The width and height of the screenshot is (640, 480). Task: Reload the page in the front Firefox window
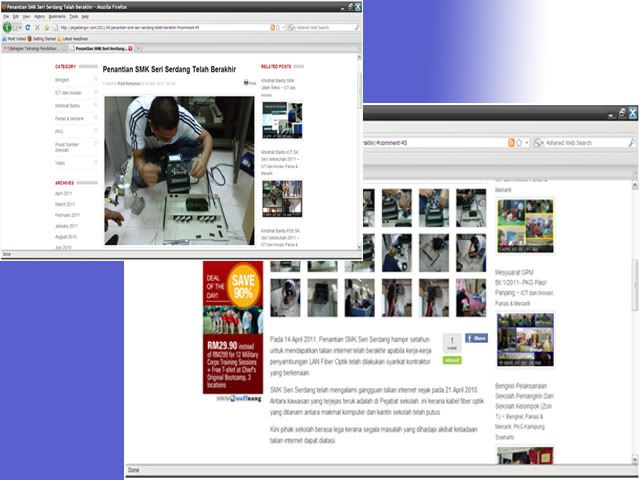click(27, 27)
